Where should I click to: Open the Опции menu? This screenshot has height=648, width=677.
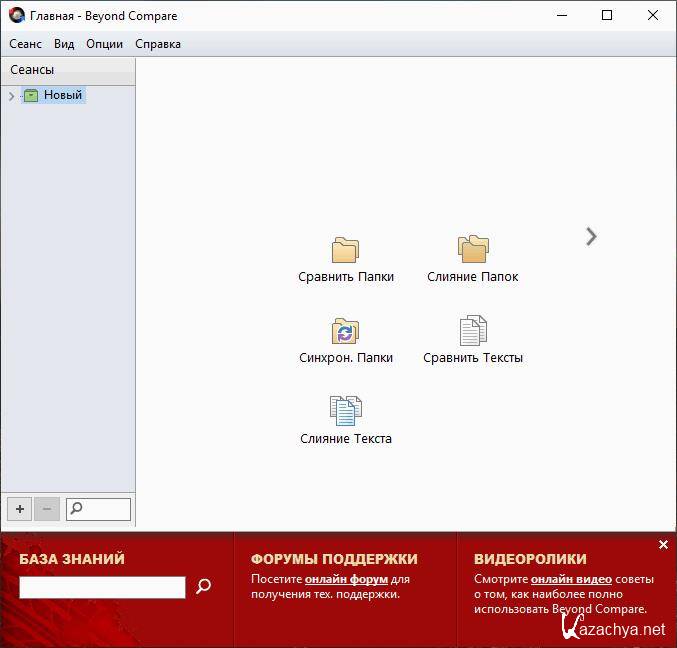coord(104,44)
